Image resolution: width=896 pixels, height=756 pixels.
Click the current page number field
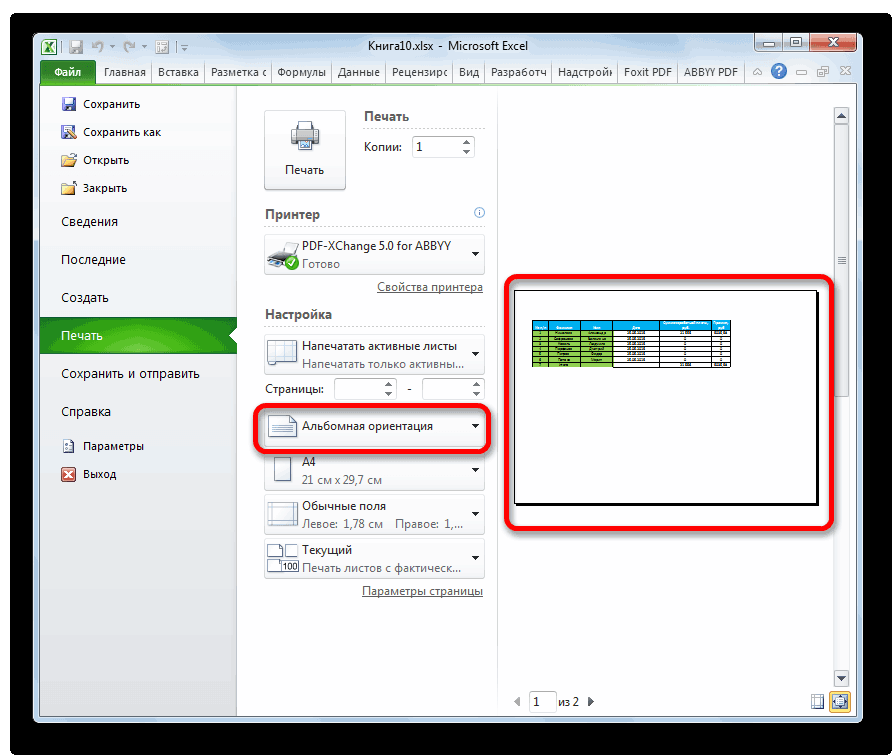542,702
